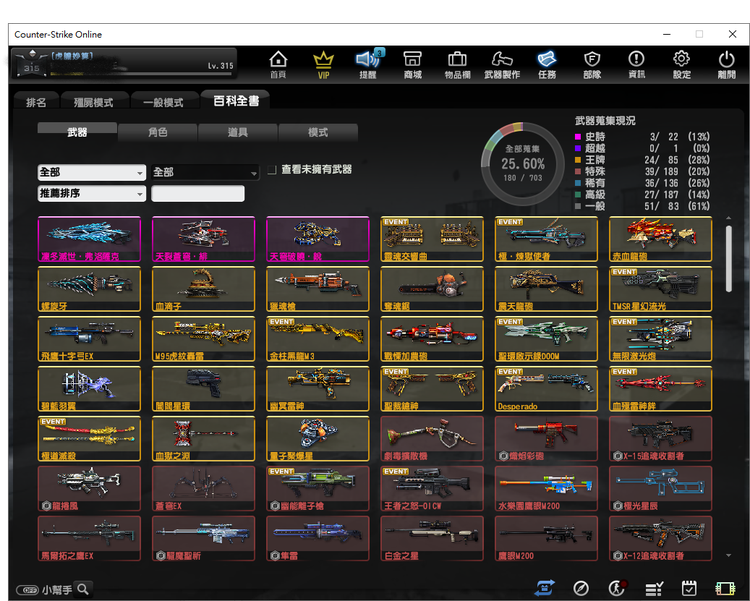Switch to the 排名 tab

(x=36, y=102)
